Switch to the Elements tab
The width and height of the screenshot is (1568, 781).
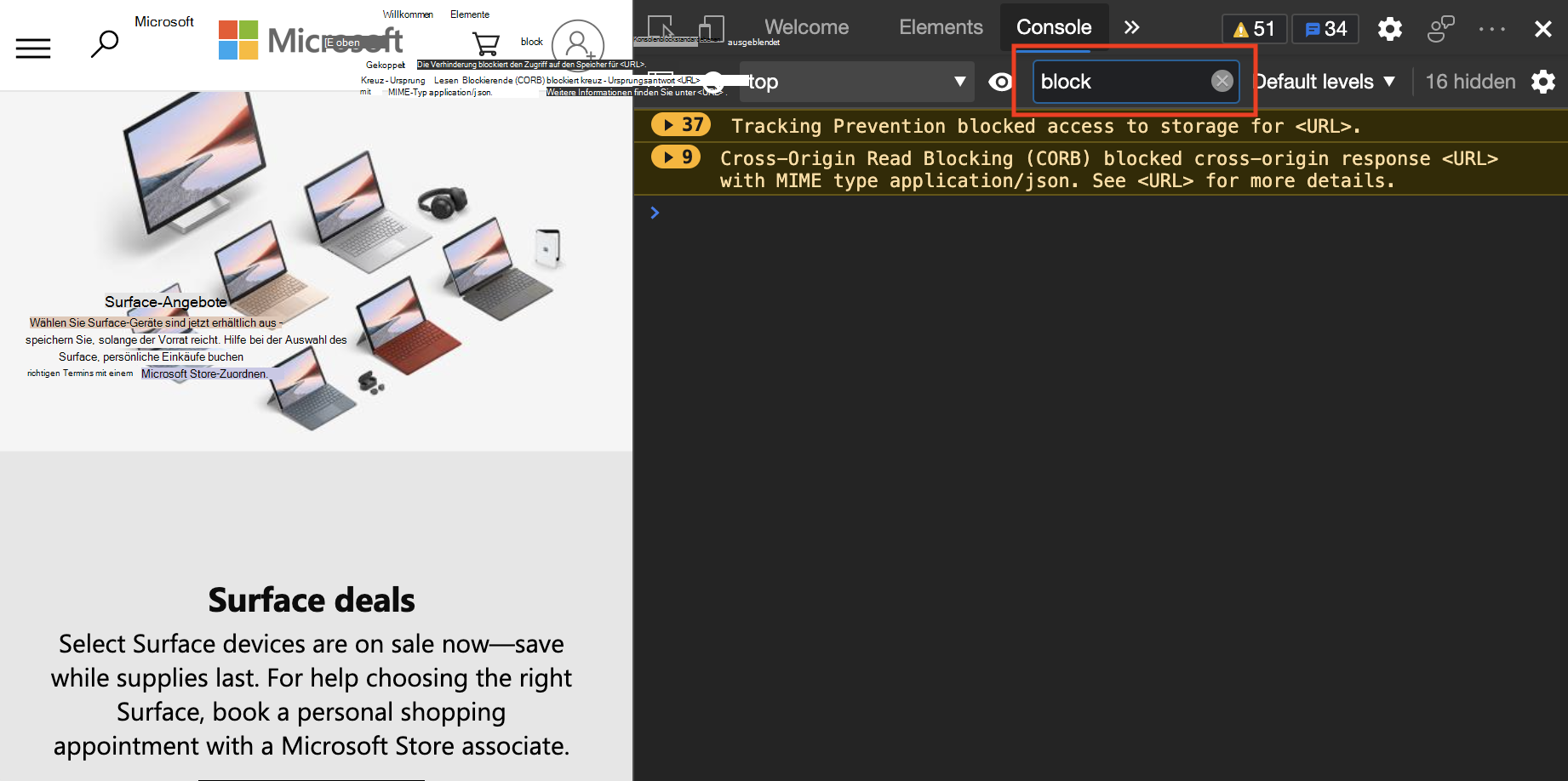click(941, 27)
